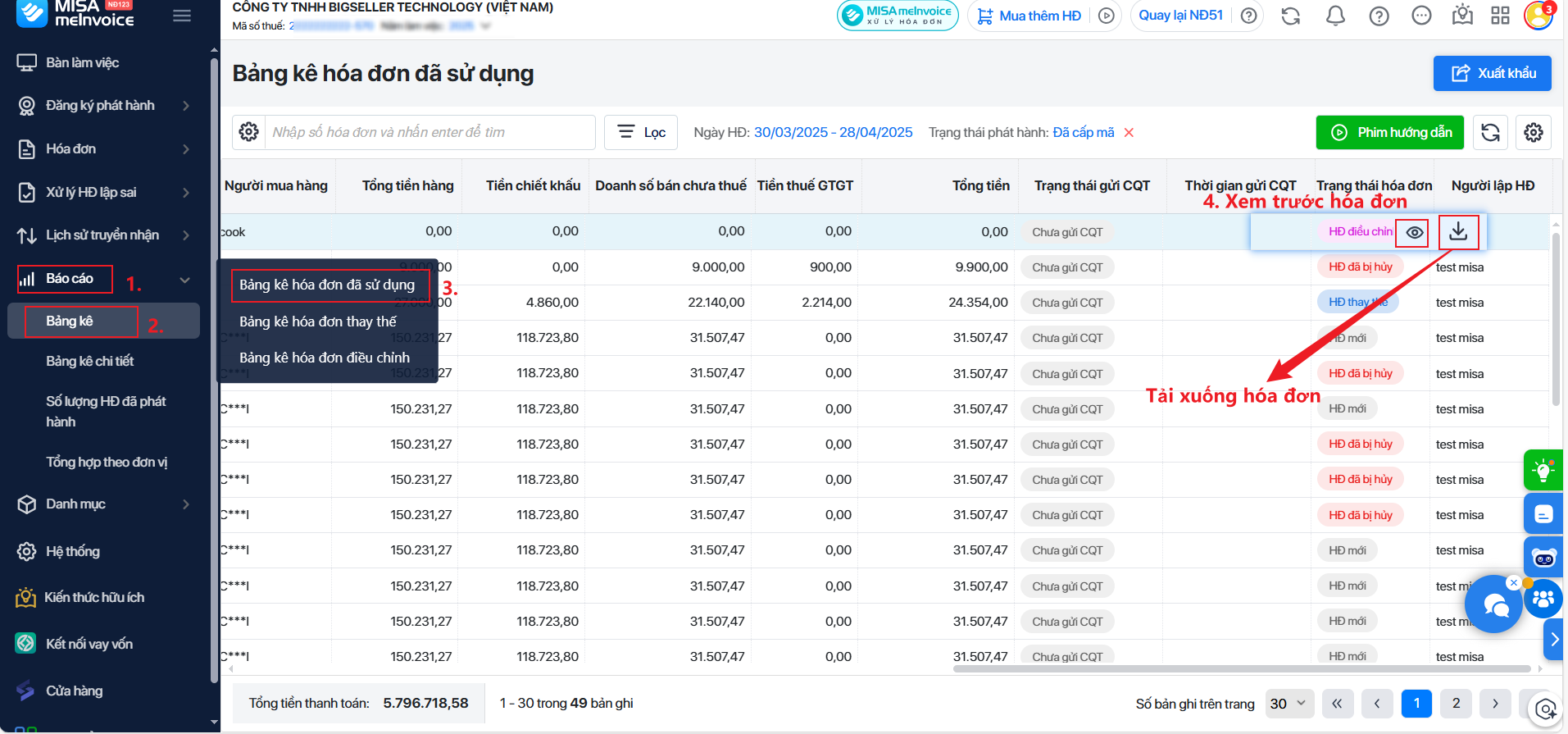Screen dimensions: 1568x734
Task: Open chat message bubble icon in header
Action: coord(1421,16)
